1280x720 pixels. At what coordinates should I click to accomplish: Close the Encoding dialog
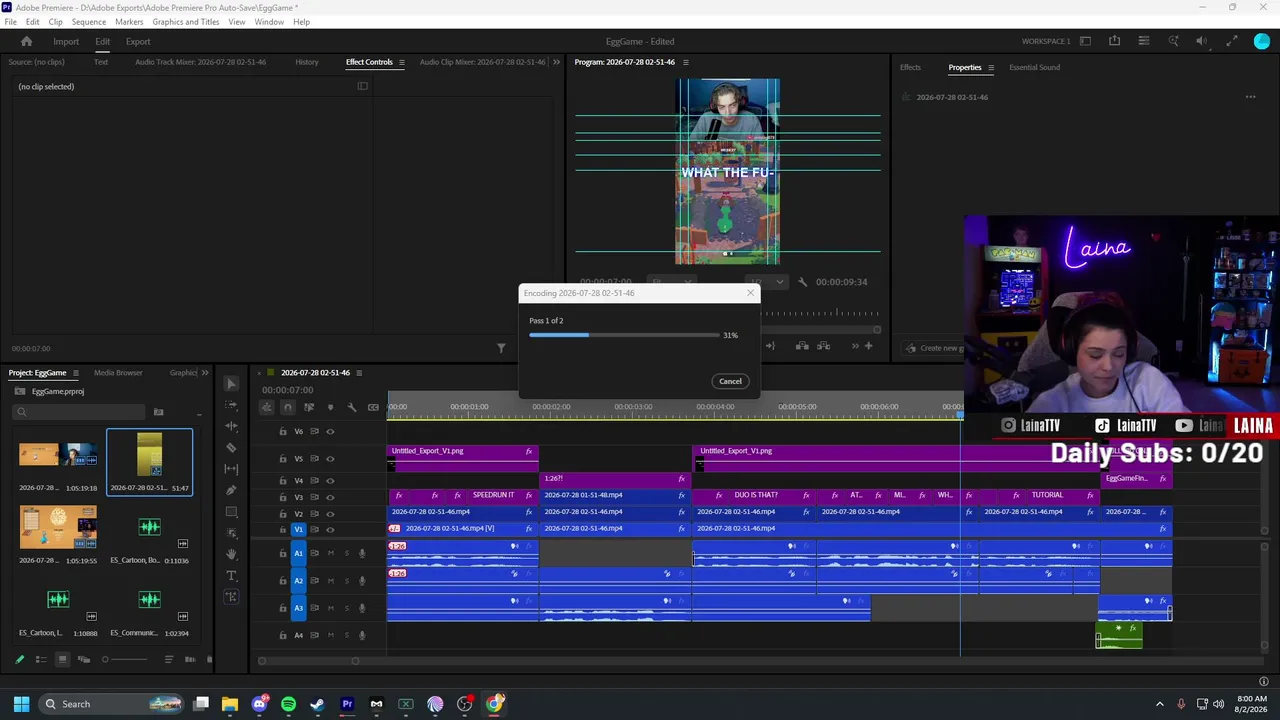751,293
